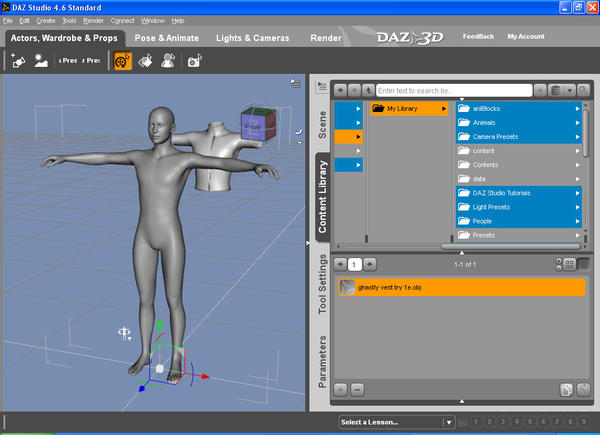Switch results to list view icon
The height and width of the screenshot is (435, 600).
click(x=584, y=264)
